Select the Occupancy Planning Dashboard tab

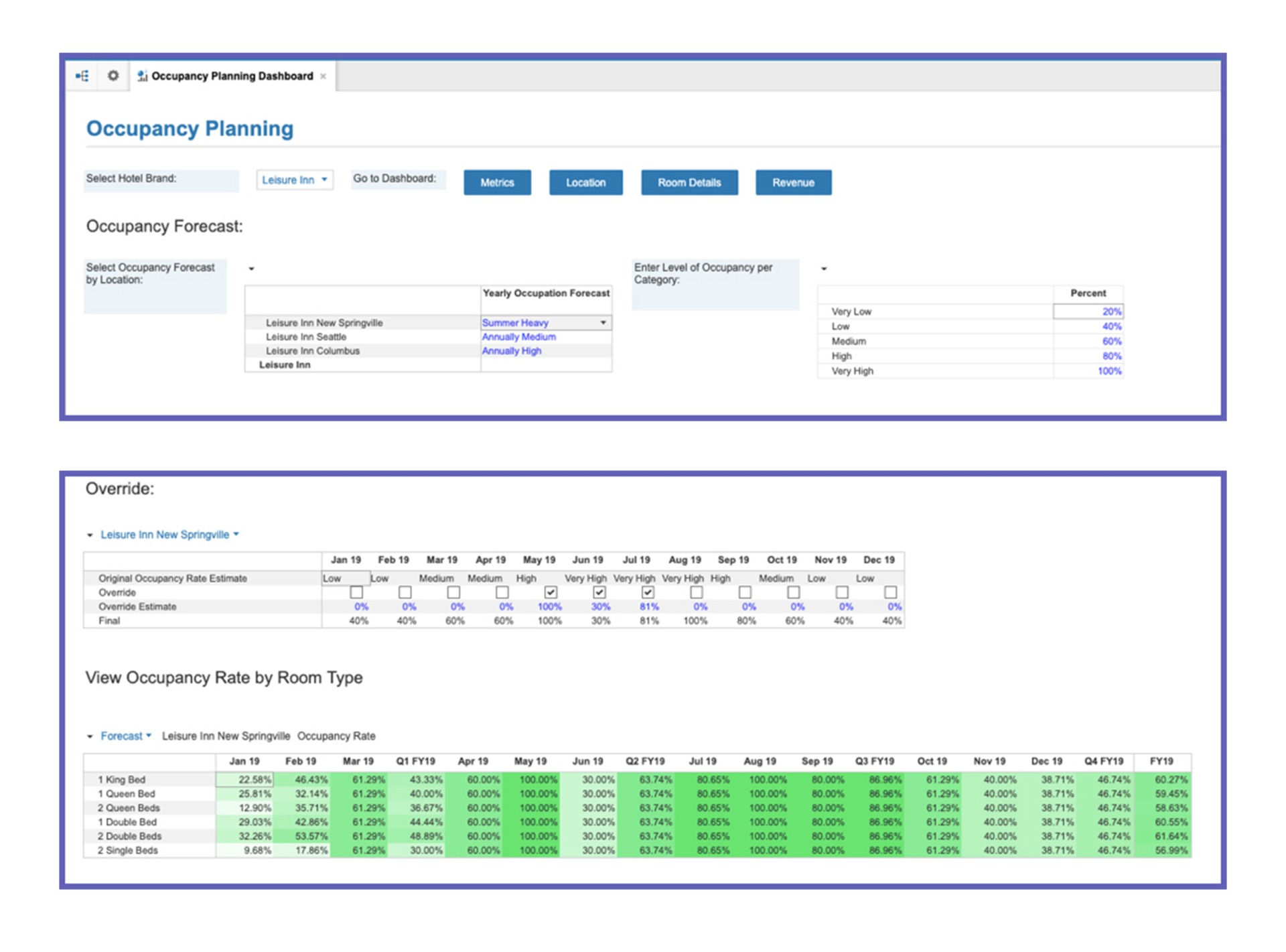point(232,76)
